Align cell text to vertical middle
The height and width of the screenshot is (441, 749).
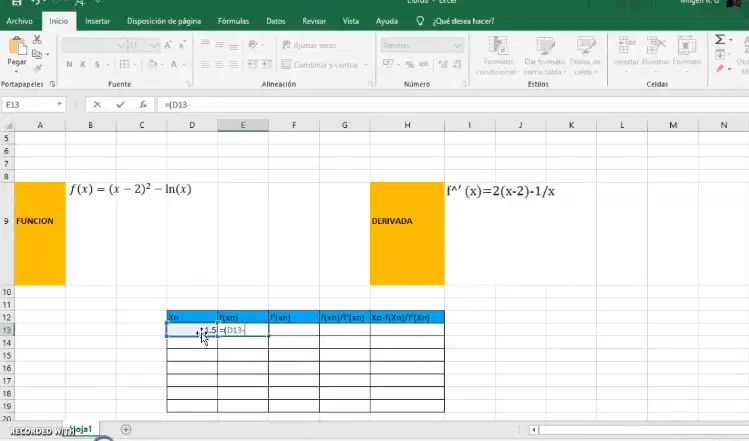[219, 45]
